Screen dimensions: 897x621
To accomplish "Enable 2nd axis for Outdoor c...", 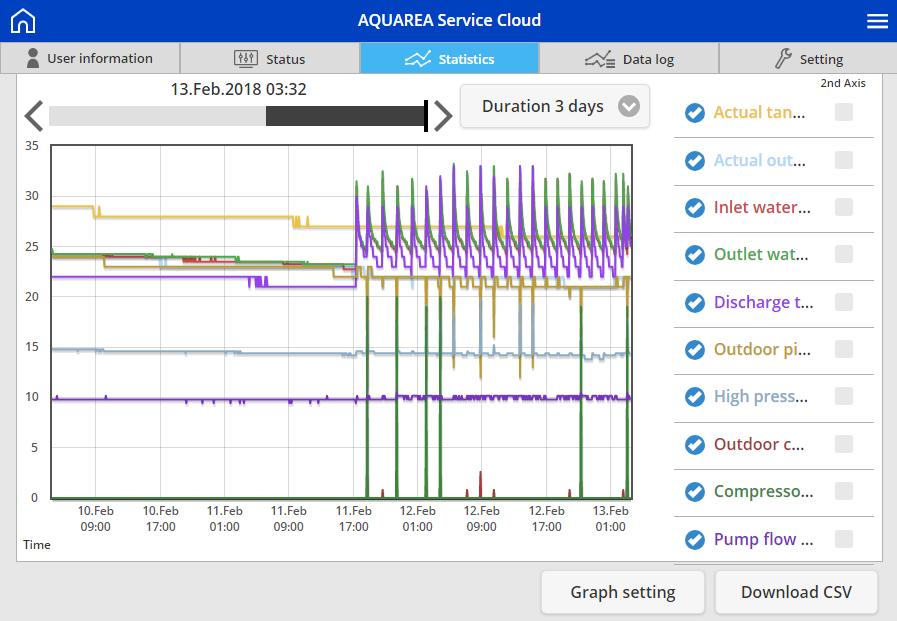I will tap(844, 444).
